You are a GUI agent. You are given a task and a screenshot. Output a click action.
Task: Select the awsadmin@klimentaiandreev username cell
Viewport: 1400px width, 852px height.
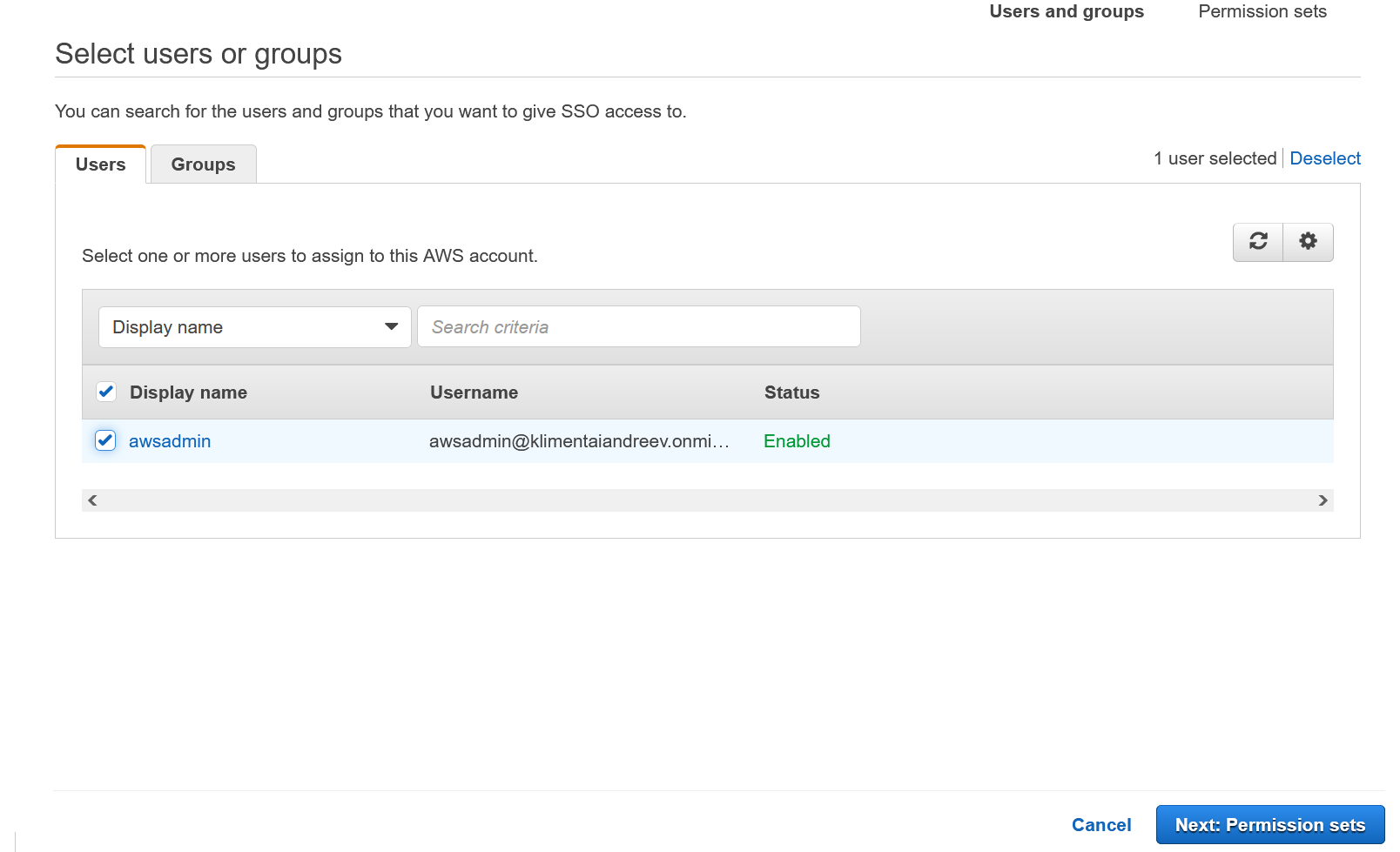pos(579,441)
